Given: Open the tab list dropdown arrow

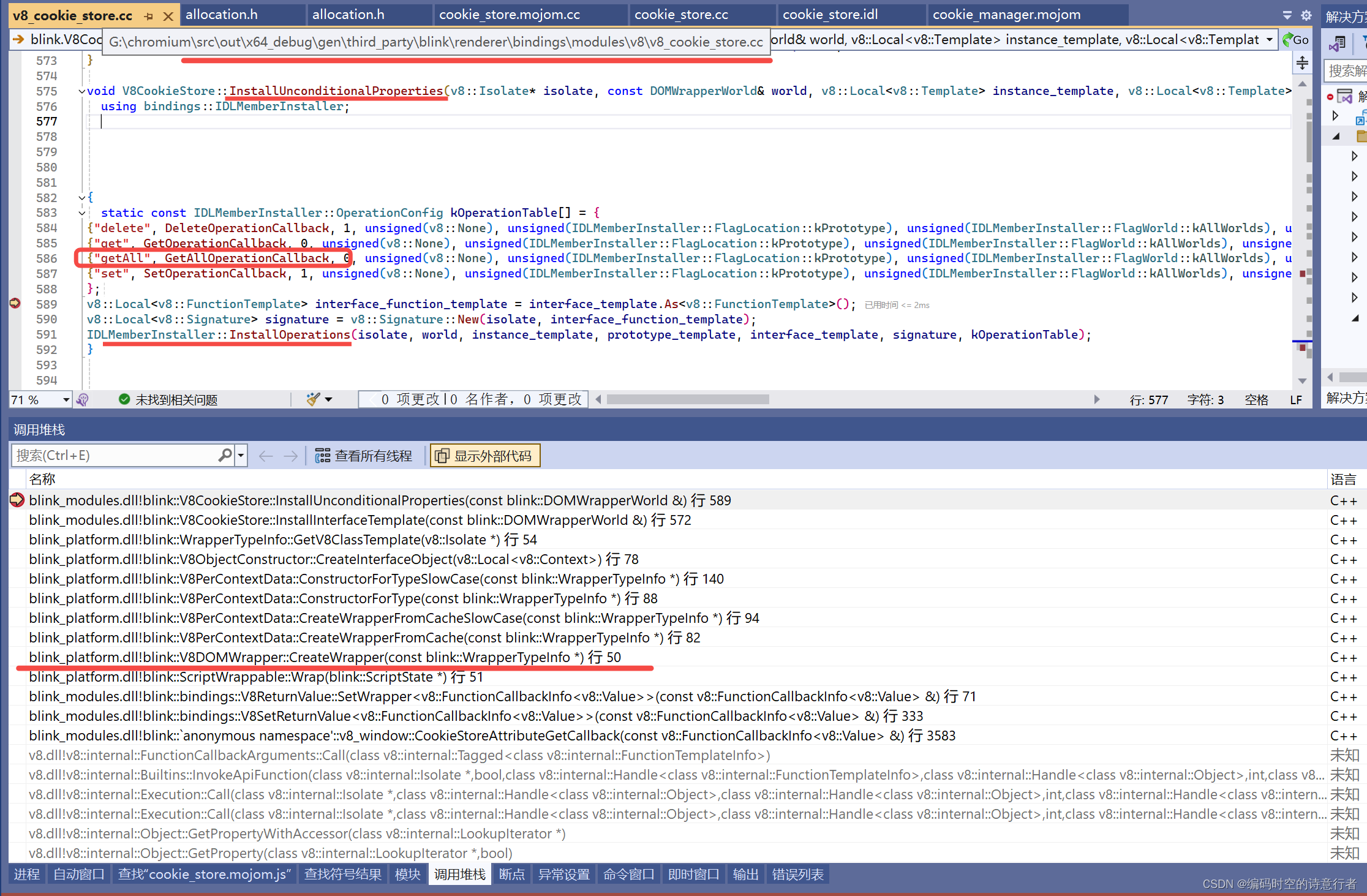Looking at the screenshot, I should 1287,15.
